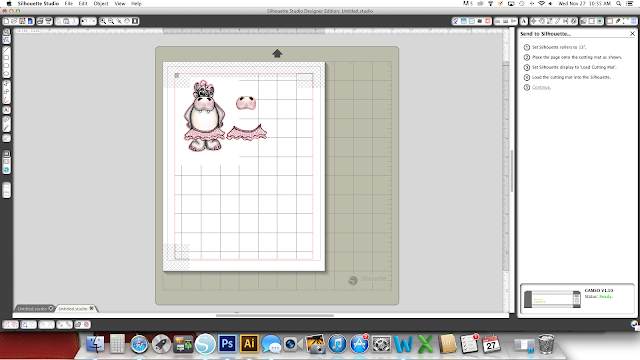Select the hippo character image on the page
The height and width of the screenshot is (360, 640).
pos(204,116)
